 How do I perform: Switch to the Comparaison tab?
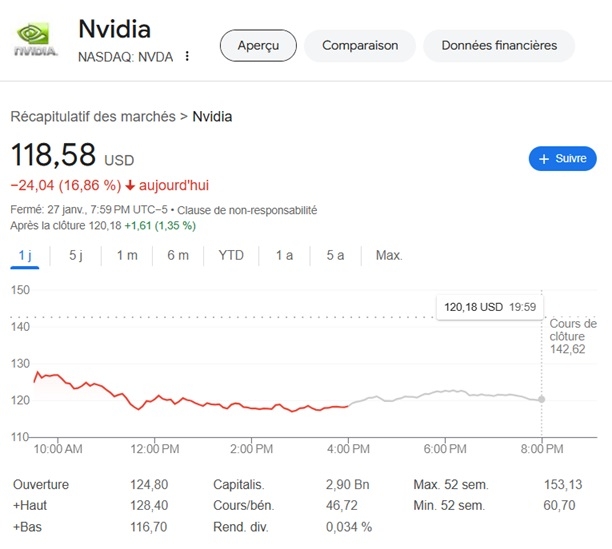360,45
